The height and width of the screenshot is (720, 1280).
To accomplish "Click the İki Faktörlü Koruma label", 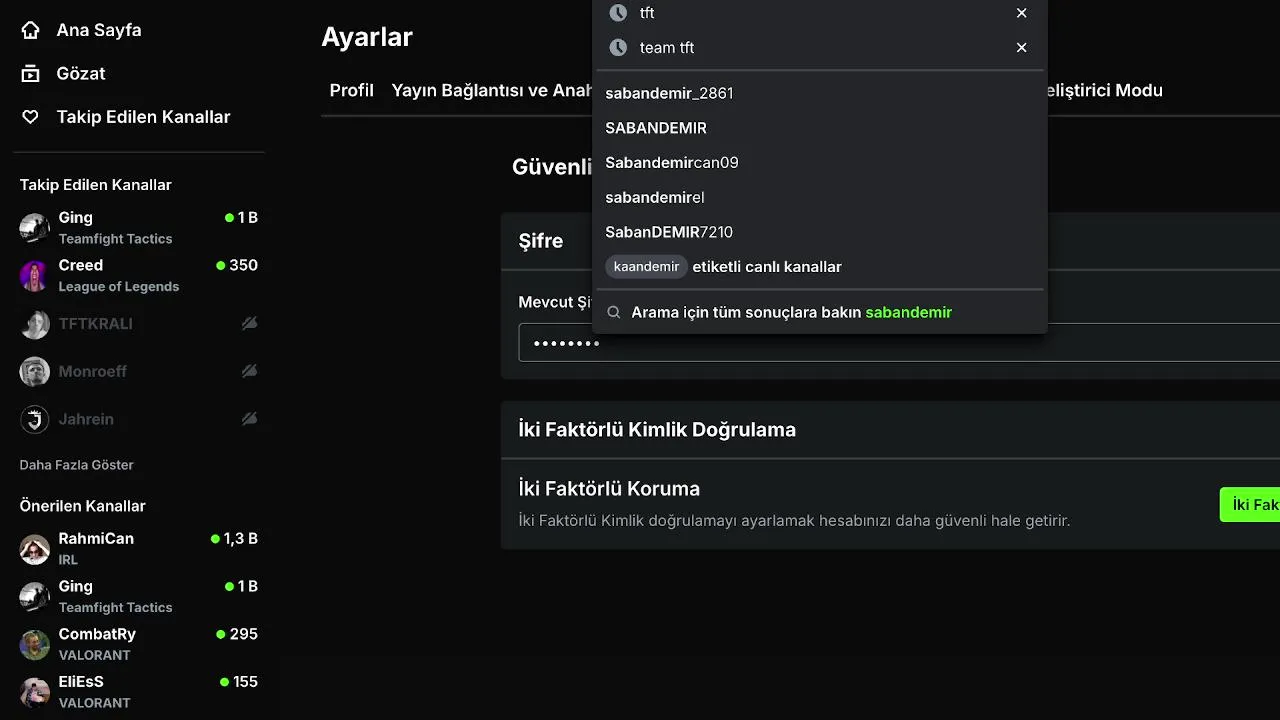I will tap(609, 489).
